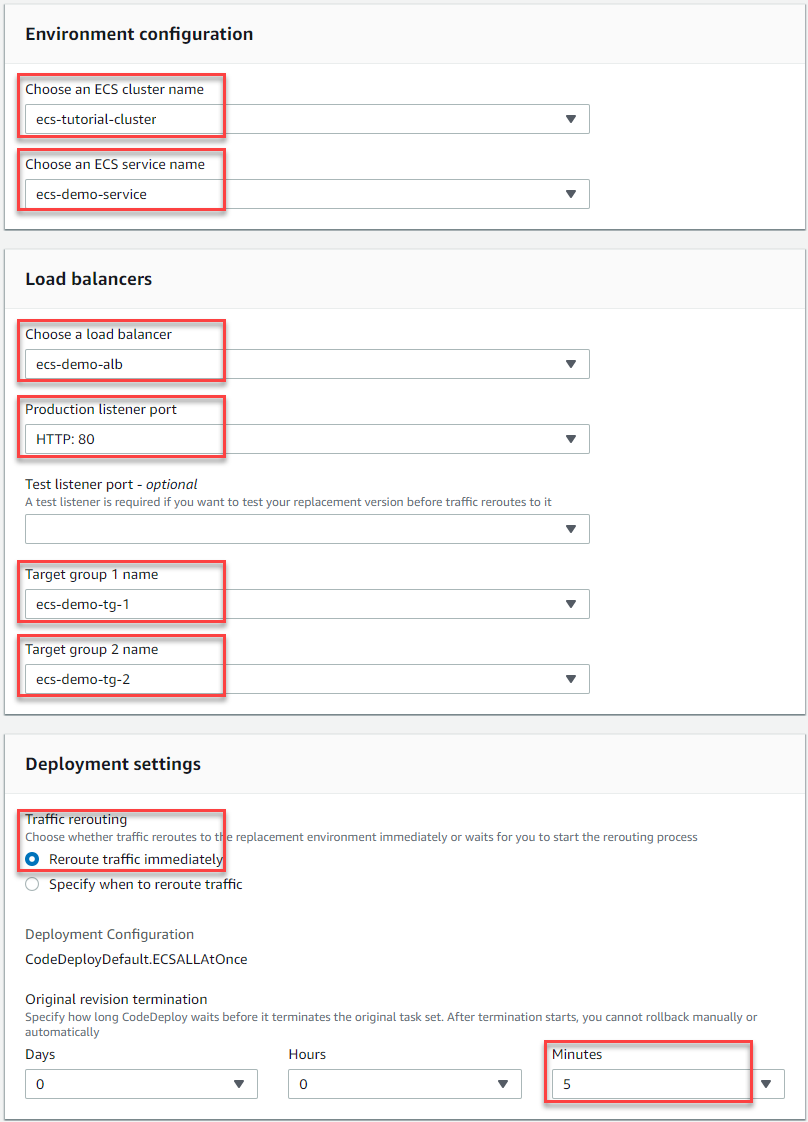Click the ecs-demo-tg-1 field value

coord(85,603)
